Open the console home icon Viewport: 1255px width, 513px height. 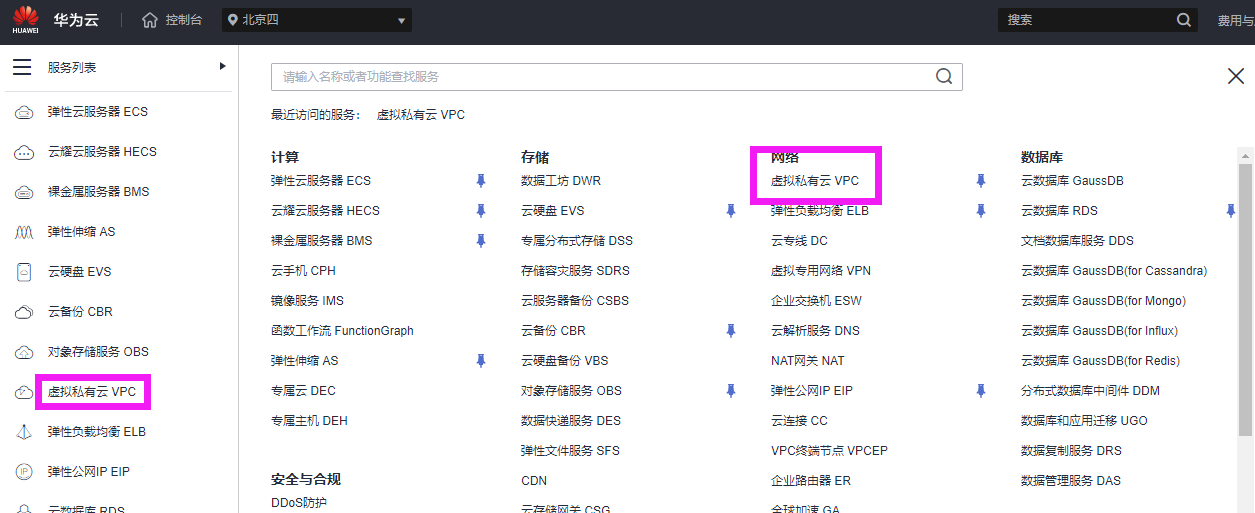(150, 20)
